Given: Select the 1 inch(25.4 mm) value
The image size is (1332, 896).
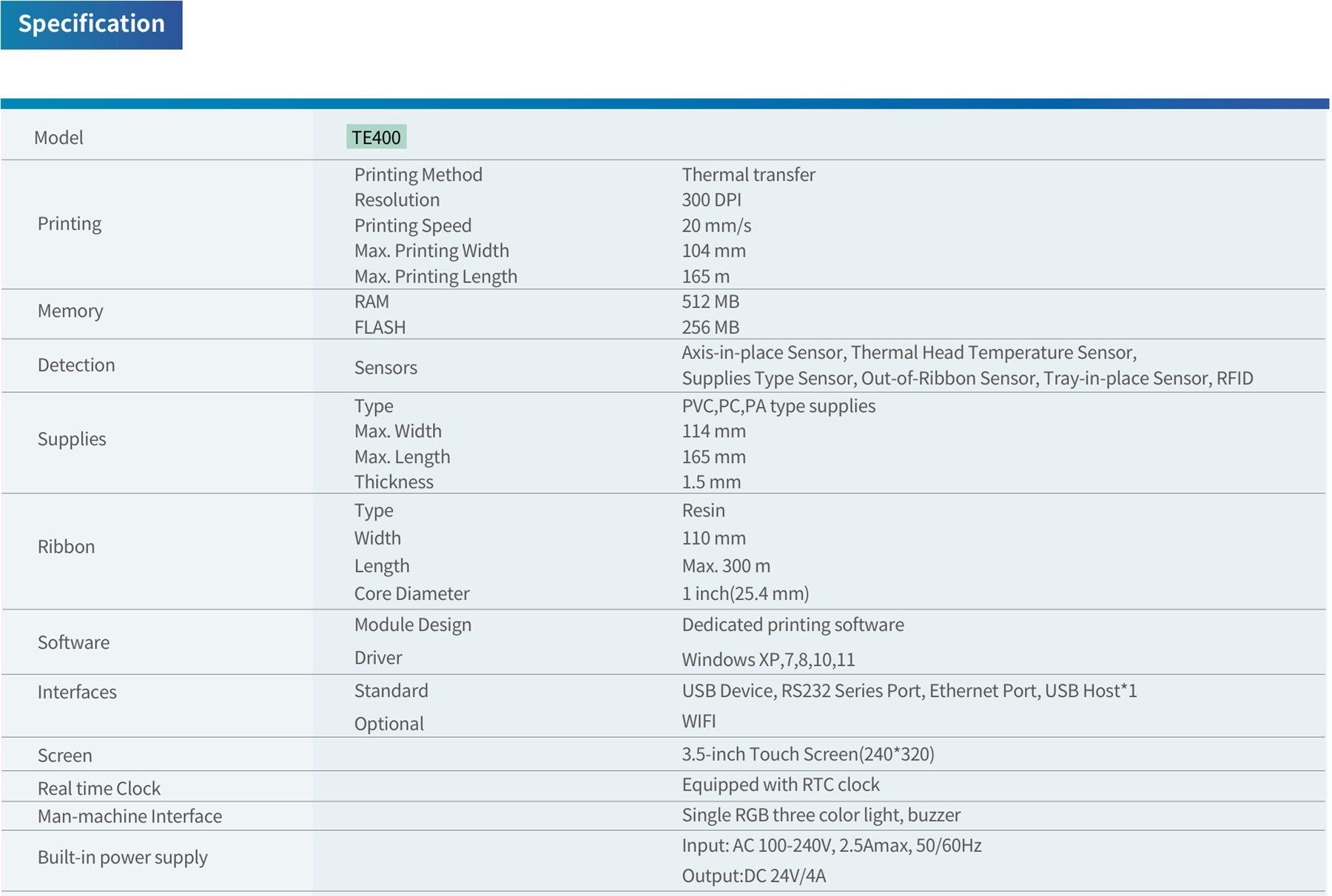Looking at the screenshot, I should [745, 593].
